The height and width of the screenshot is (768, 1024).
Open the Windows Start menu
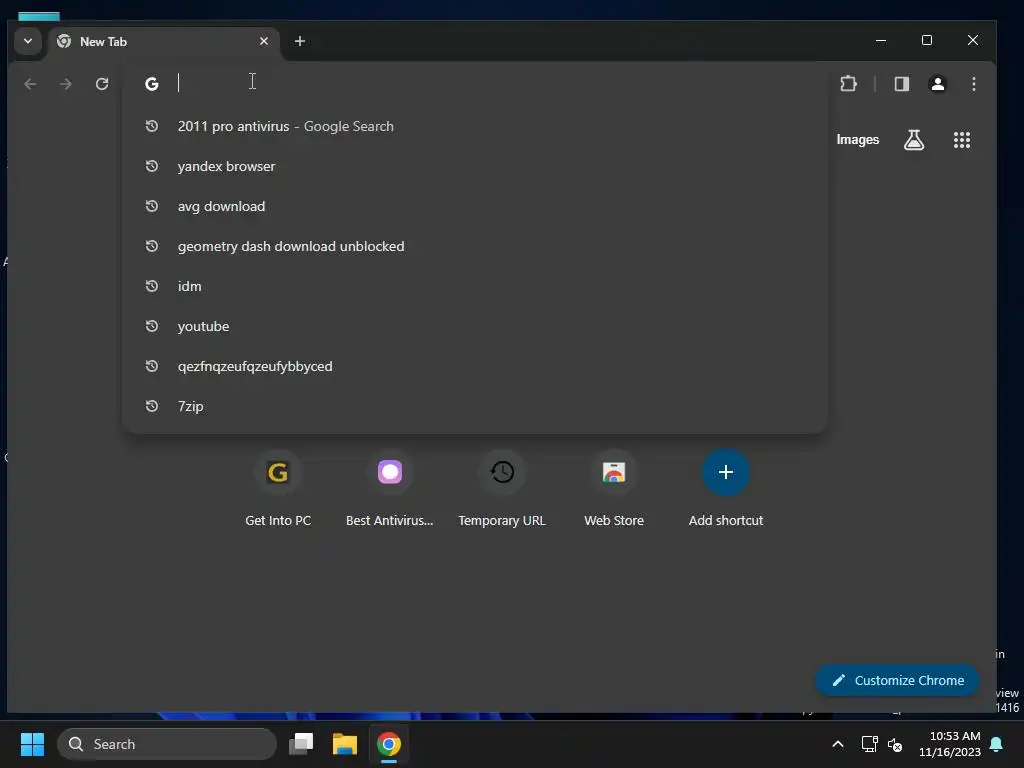click(32, 744)
